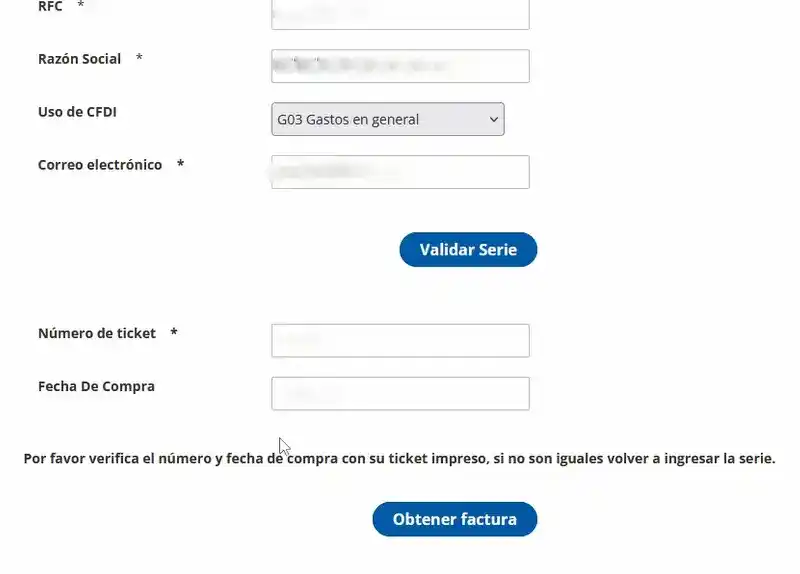Viewport: 800px width, 574px height.
Task: Click the Obtener factura button
Action: [x=455, y=519]
